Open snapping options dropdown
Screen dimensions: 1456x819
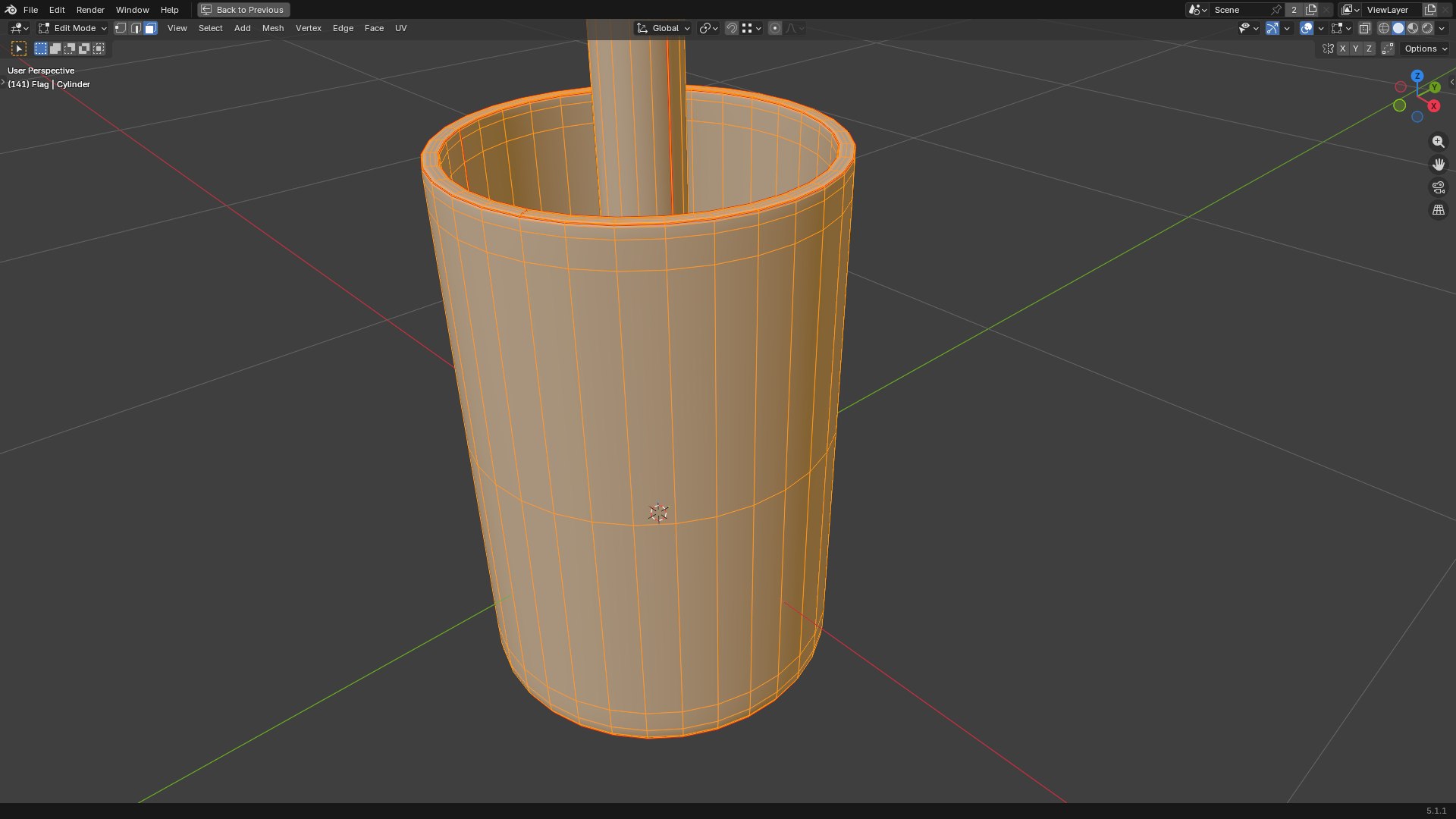[x=752, y=28]
